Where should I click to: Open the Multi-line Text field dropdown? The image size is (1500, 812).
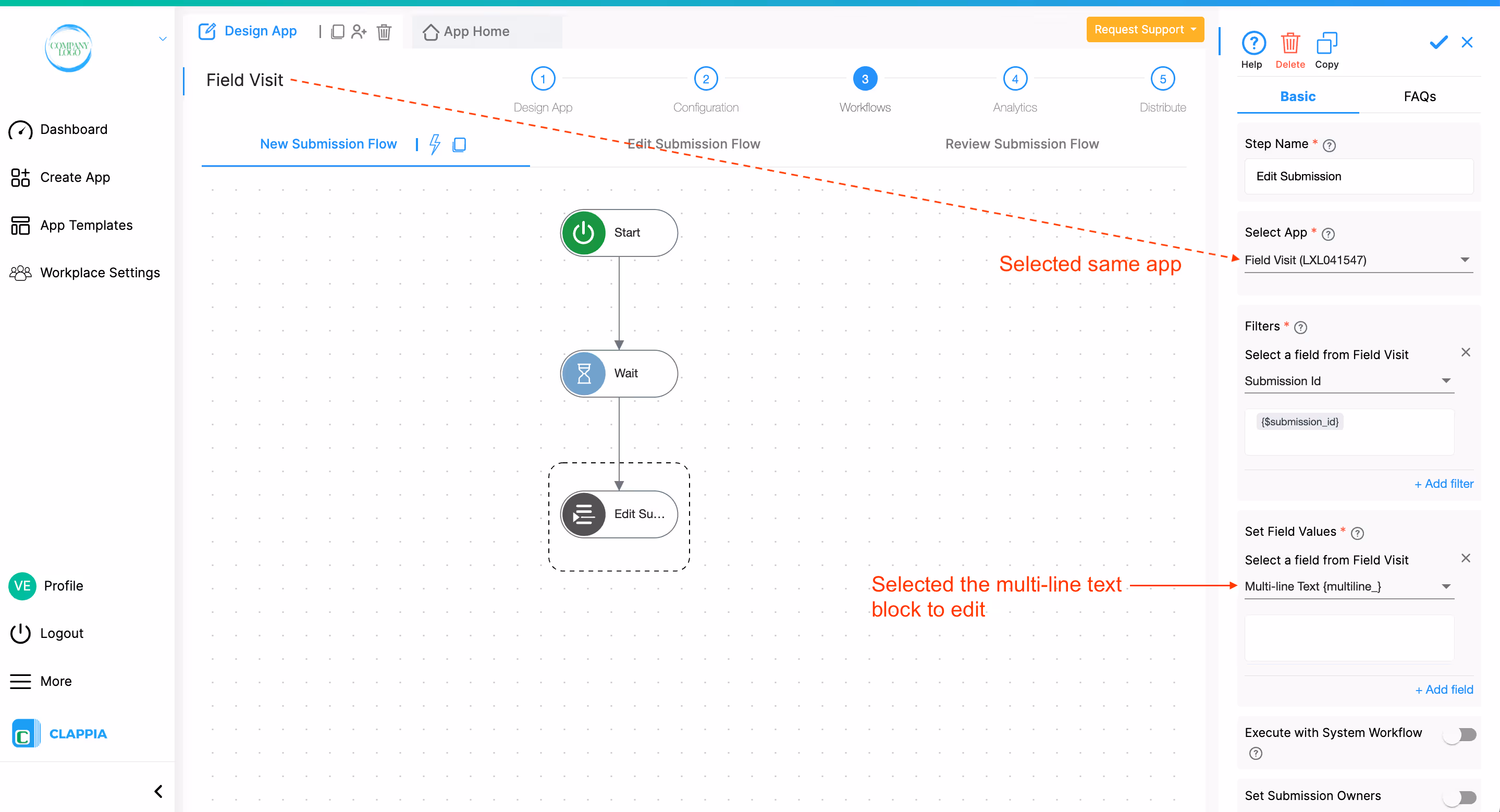pyautogui.click(x=1348, y=586)
